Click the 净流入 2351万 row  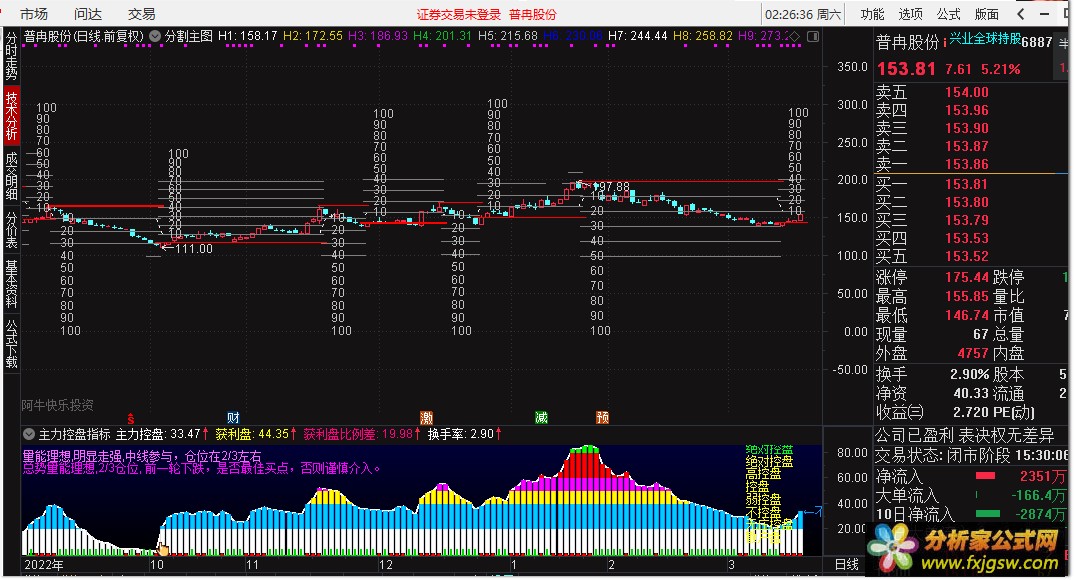[x=971, y=475]
